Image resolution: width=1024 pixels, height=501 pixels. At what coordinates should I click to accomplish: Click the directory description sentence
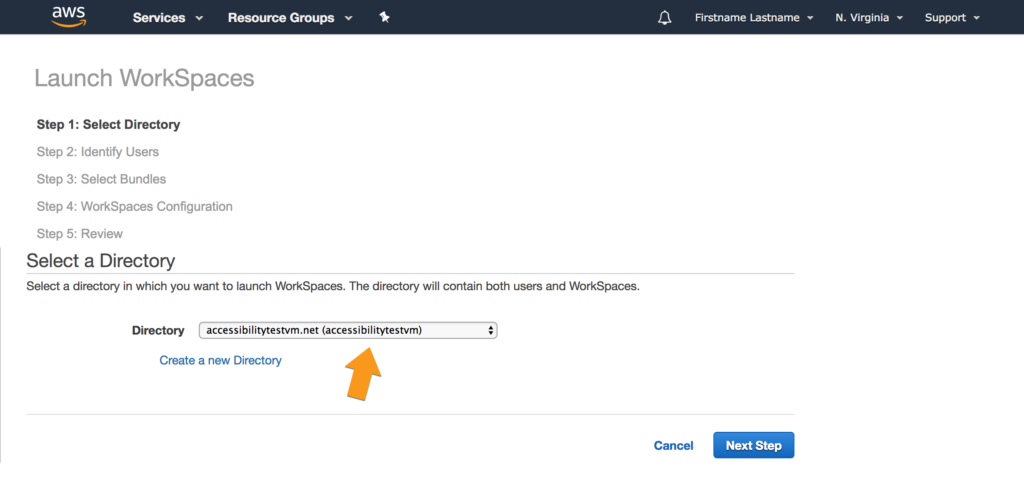click(333, 286)
